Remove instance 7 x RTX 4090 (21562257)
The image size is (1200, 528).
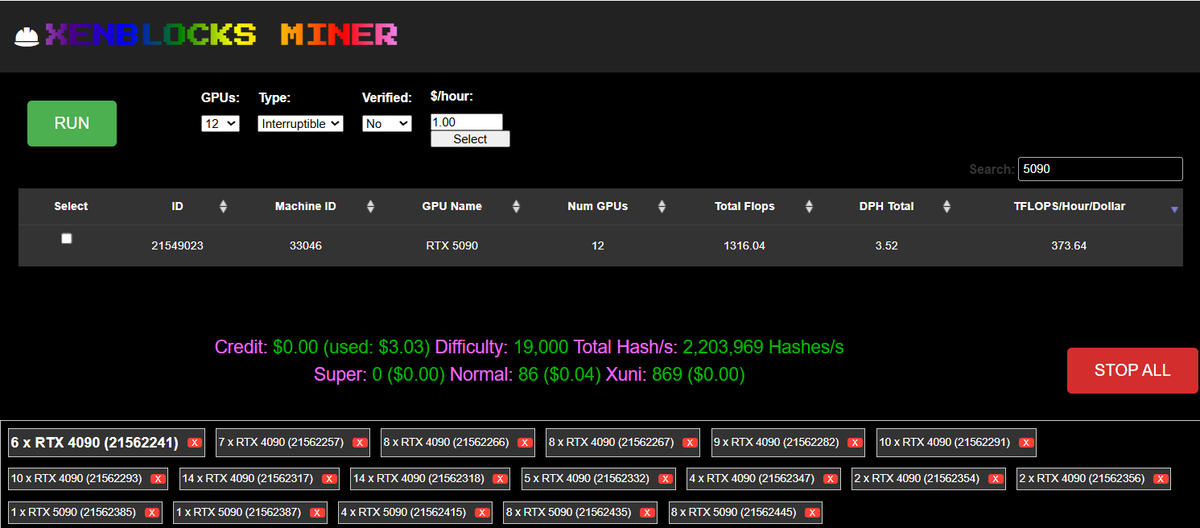click(x=359, y=442)
